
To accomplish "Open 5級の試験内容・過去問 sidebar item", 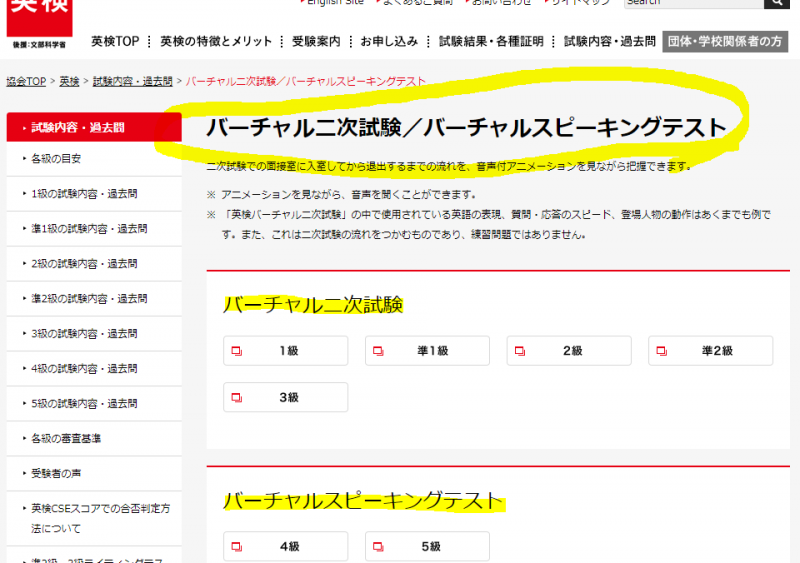I will [94, 404].
